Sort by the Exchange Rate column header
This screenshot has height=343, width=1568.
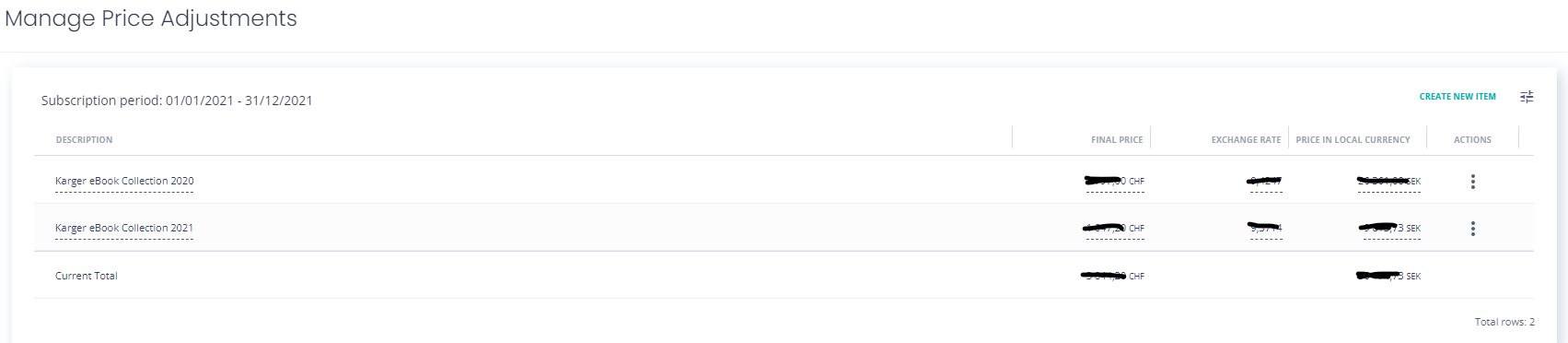pyautogui.click(x=1246, y=140)
